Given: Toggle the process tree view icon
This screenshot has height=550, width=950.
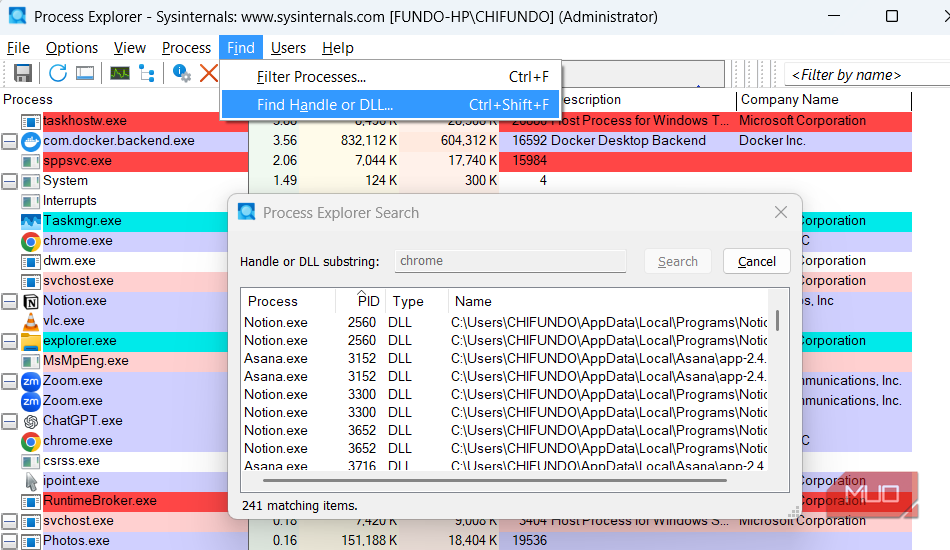Looking at the screenshot, I should point(147,73).
